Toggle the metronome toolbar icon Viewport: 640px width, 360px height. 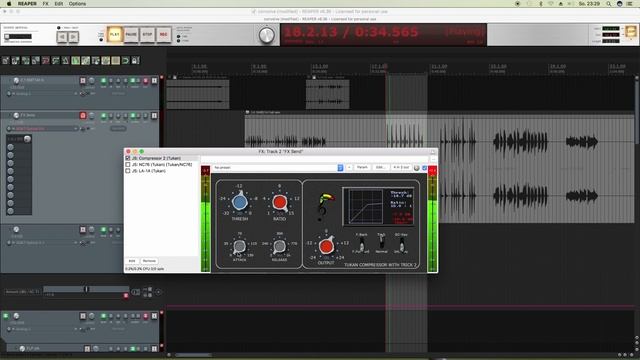[66, 61]
